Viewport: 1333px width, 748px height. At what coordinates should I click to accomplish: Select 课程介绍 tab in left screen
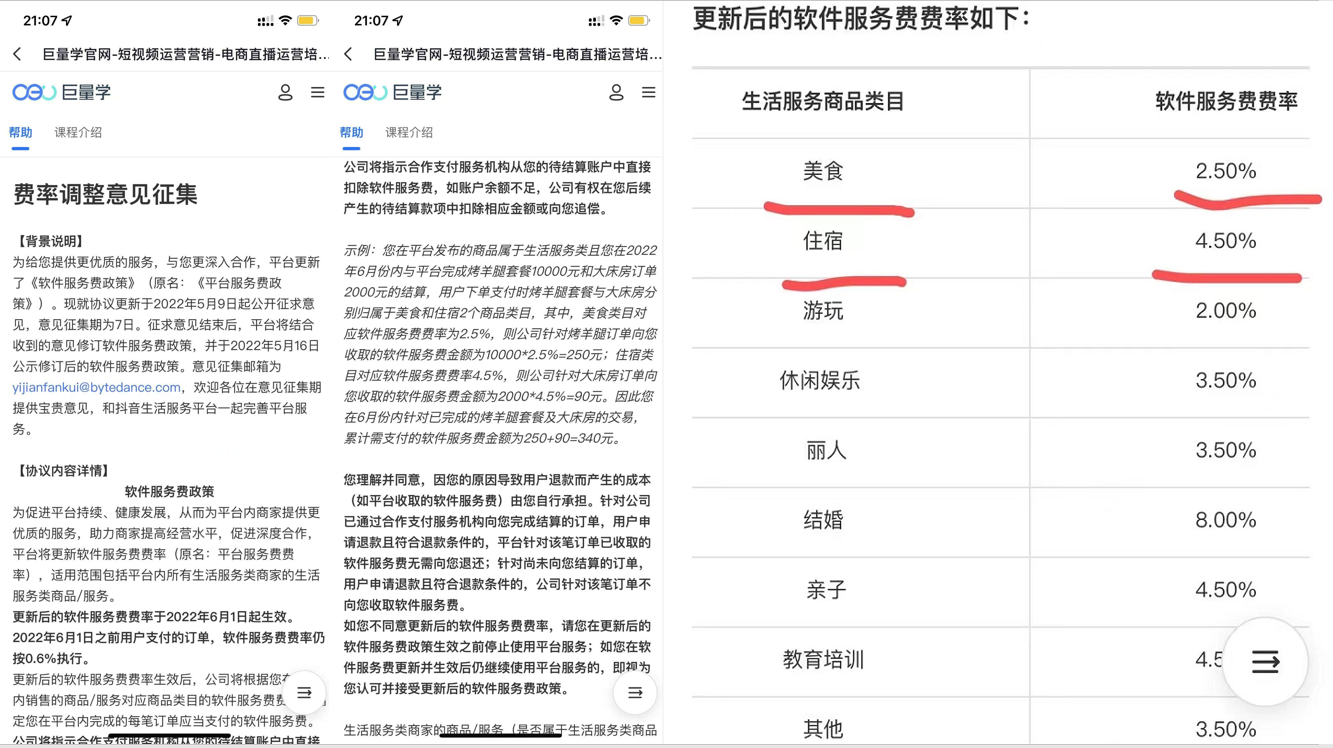[78, 132]
